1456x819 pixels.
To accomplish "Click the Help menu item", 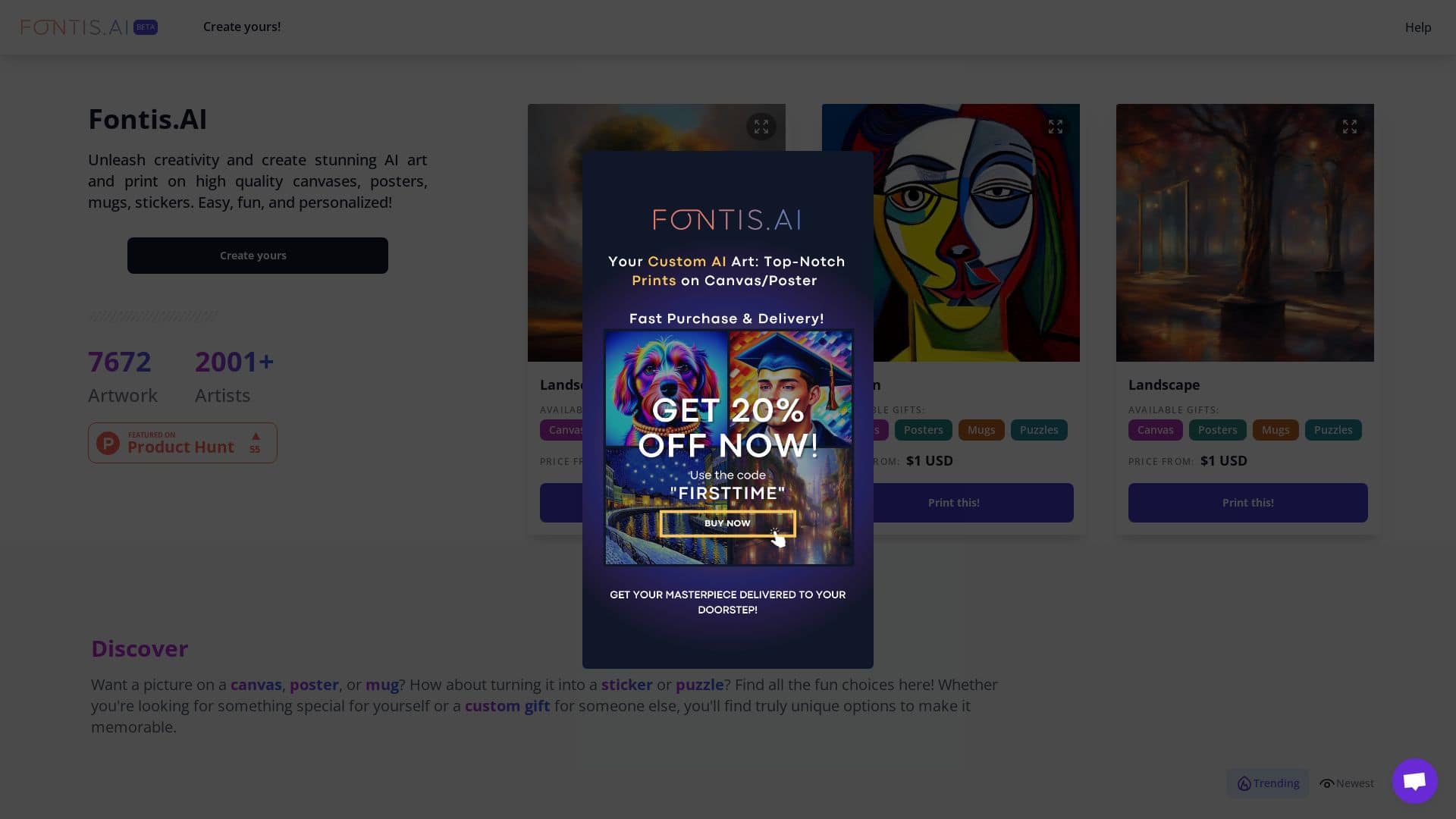I will tap(1417, 27).
